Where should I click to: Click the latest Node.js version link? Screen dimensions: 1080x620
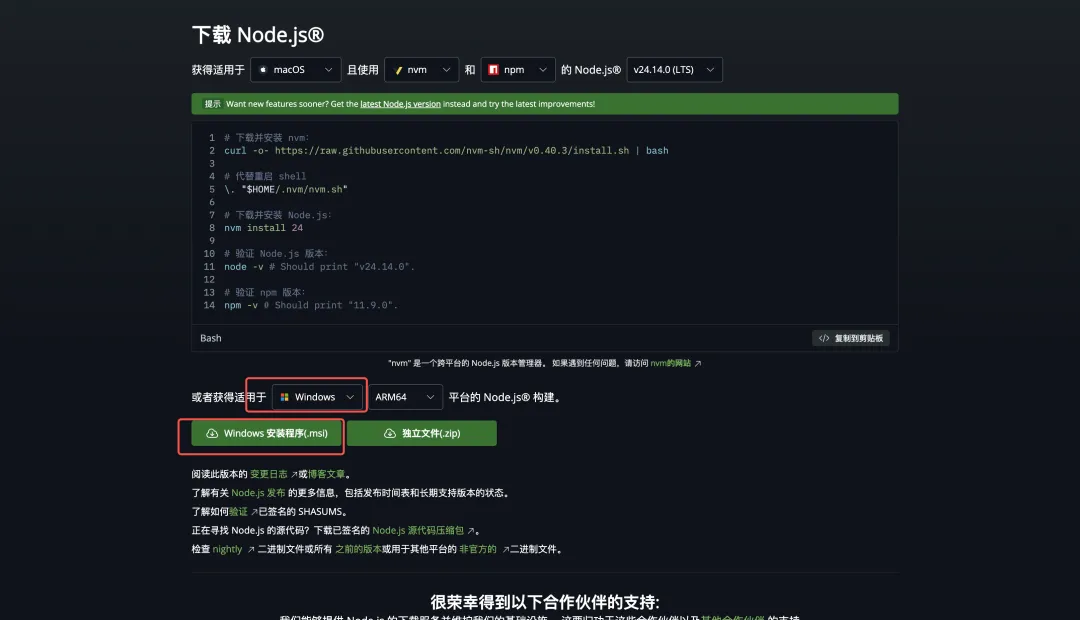400,104
